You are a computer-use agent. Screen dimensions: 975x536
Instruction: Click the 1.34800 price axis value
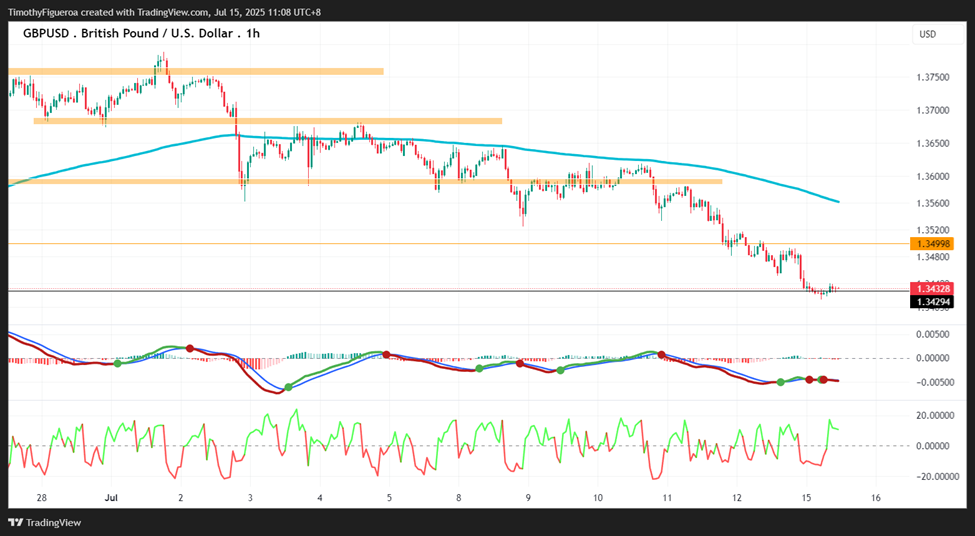tap(933, 256)
